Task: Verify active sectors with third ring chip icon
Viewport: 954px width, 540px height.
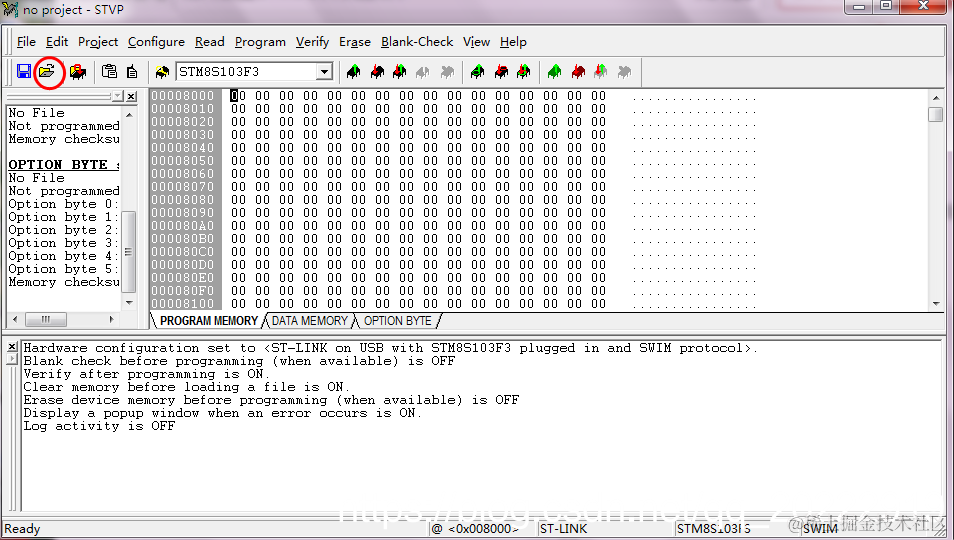Action: coord(524,72)
